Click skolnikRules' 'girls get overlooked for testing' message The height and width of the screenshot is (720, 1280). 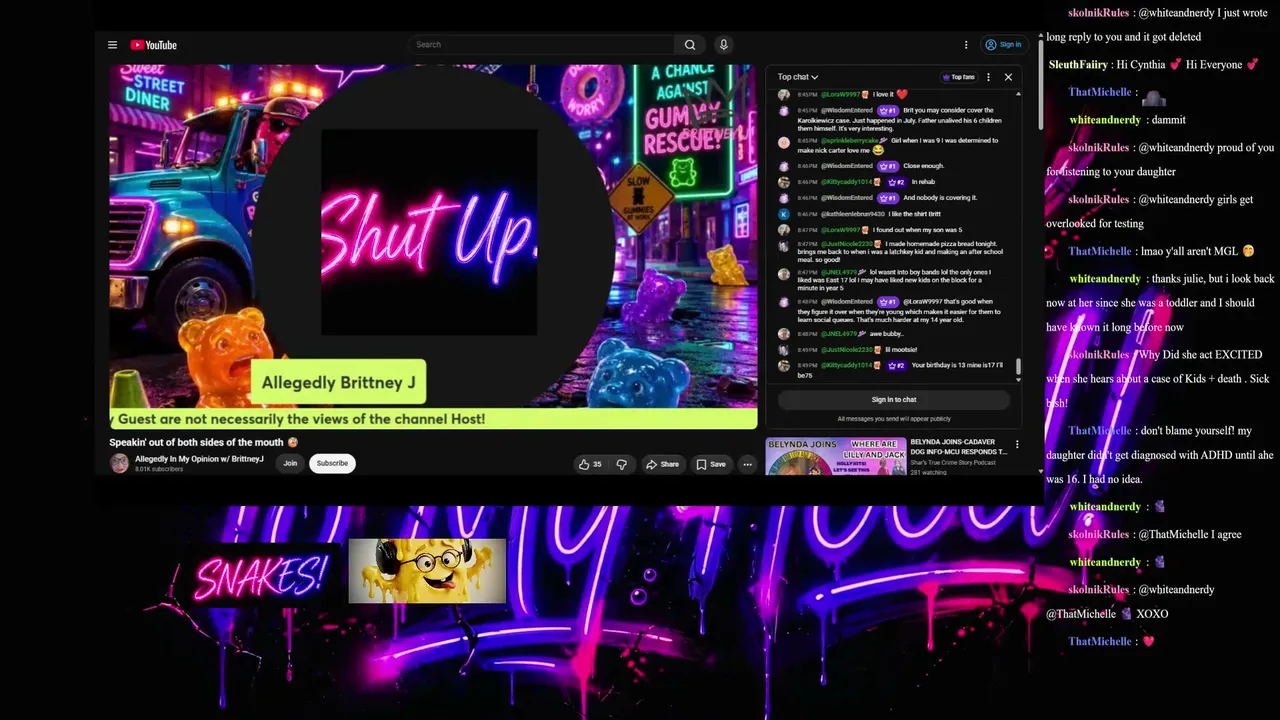(x=1150, y=211)
